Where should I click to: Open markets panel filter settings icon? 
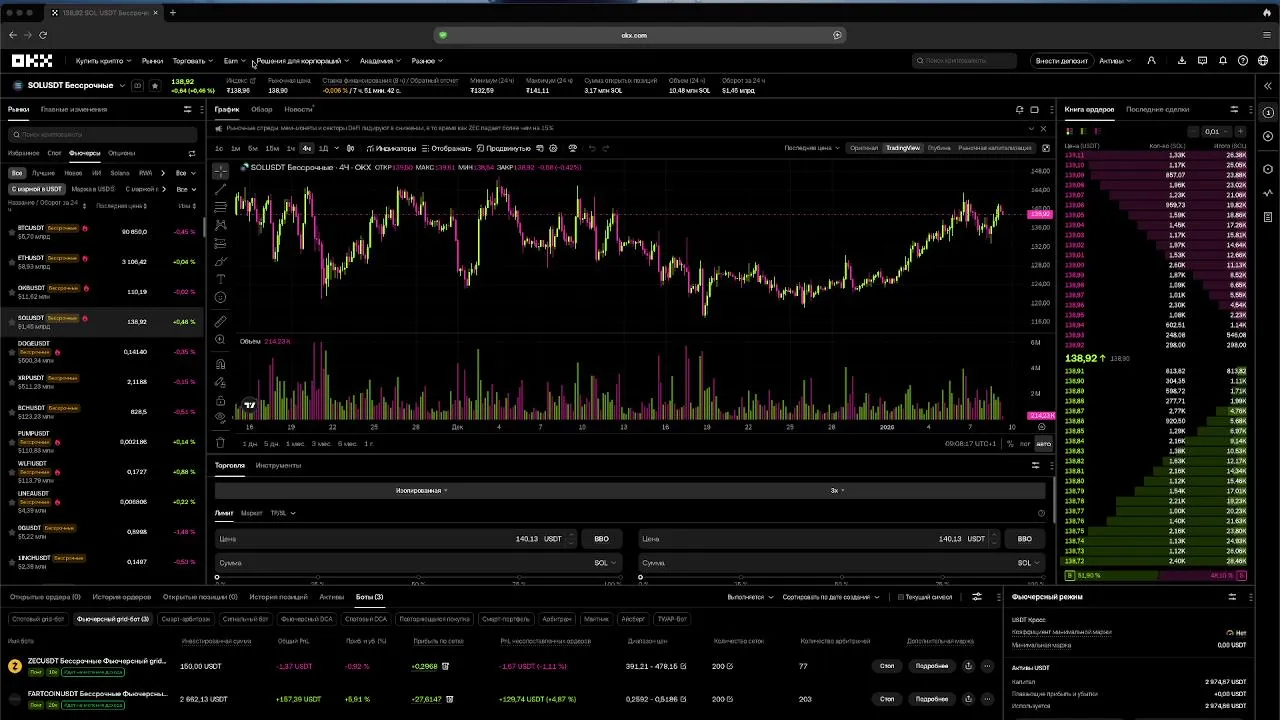tap(187, 109)
